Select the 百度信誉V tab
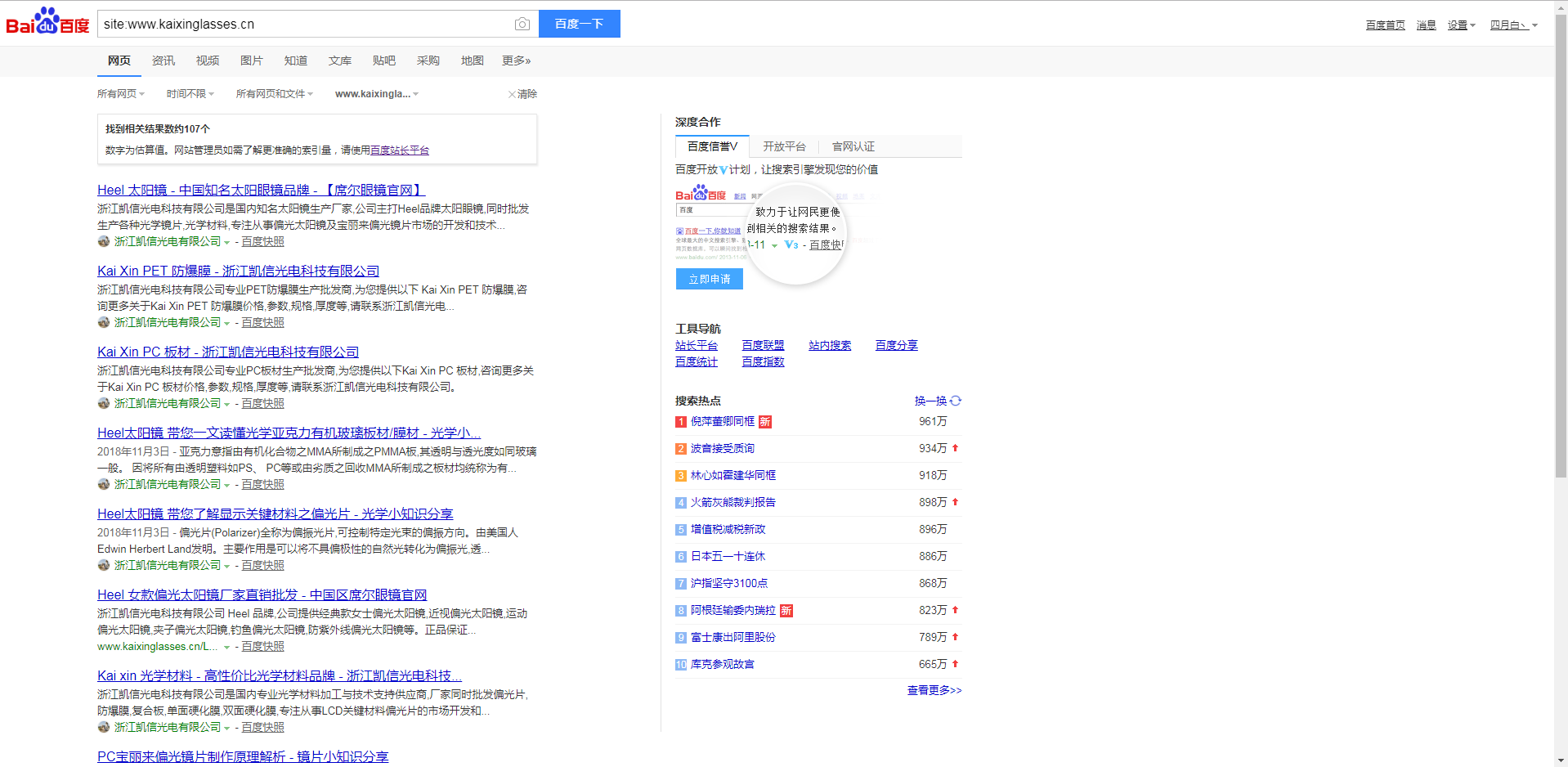Screen dimensions: 1568x767 point(712,146)
